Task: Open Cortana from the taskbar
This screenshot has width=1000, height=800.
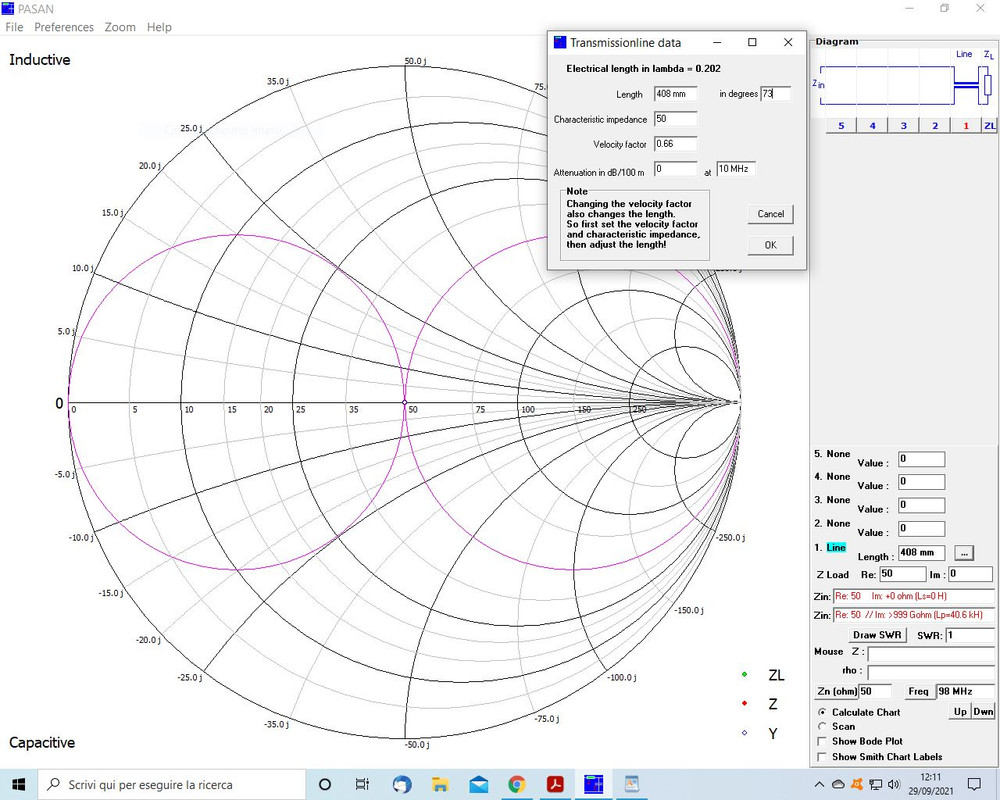Action: (x=325, y=785)
